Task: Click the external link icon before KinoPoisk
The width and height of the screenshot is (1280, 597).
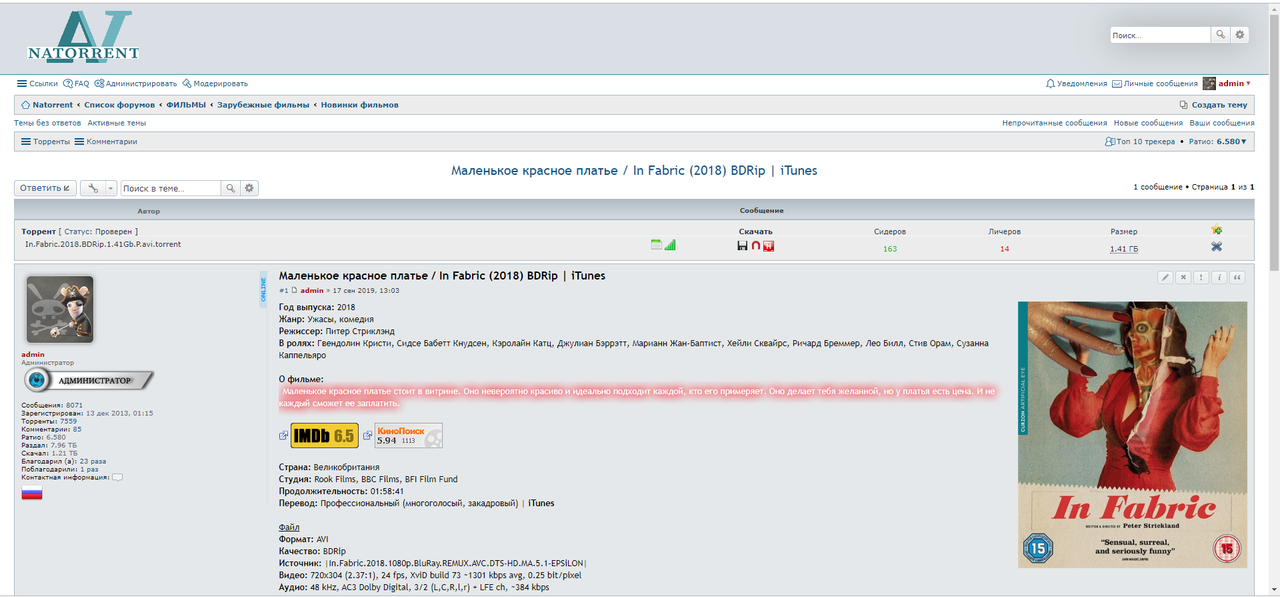Action: click(367, 435)
